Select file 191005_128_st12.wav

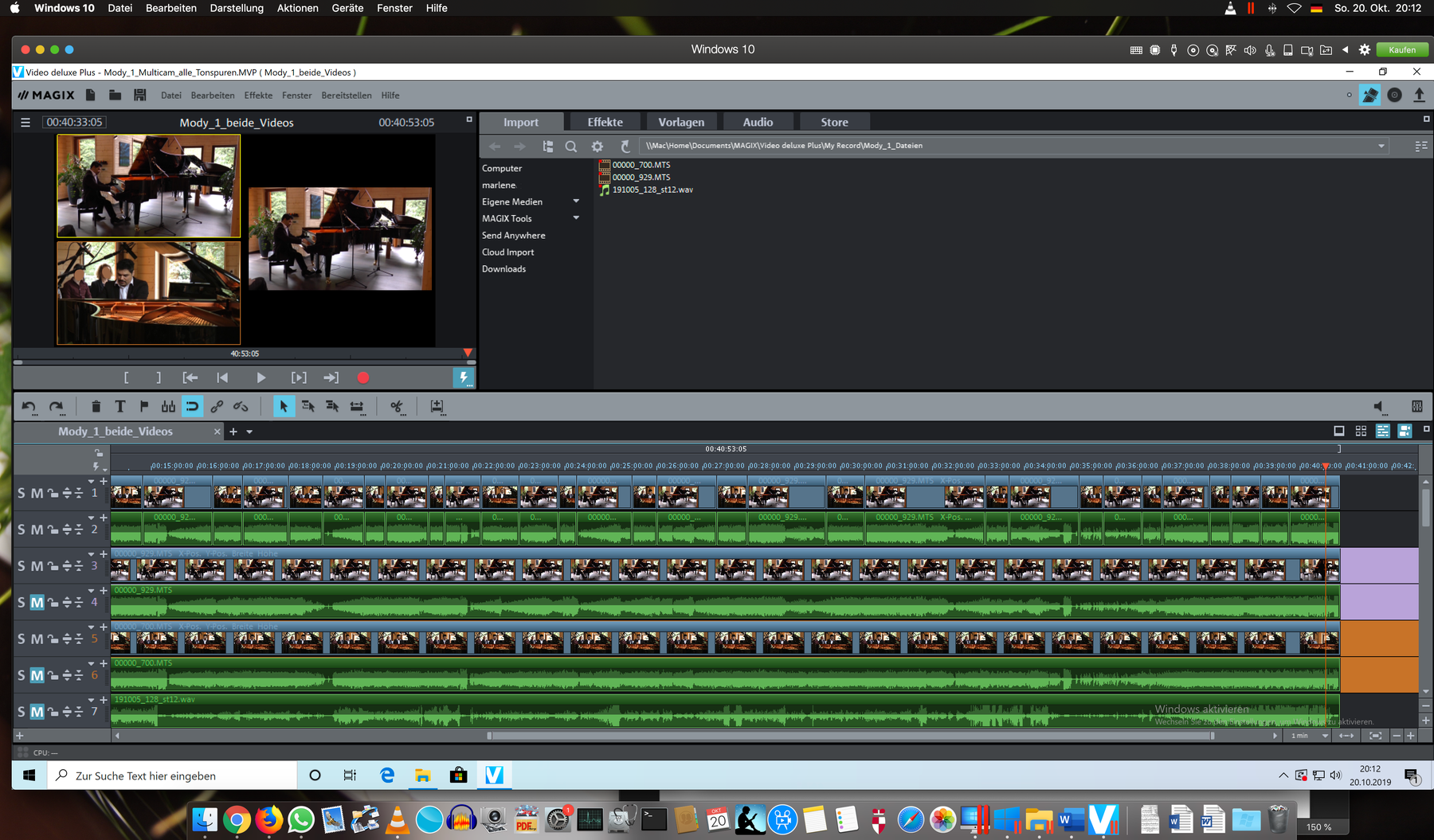(652, 190)
